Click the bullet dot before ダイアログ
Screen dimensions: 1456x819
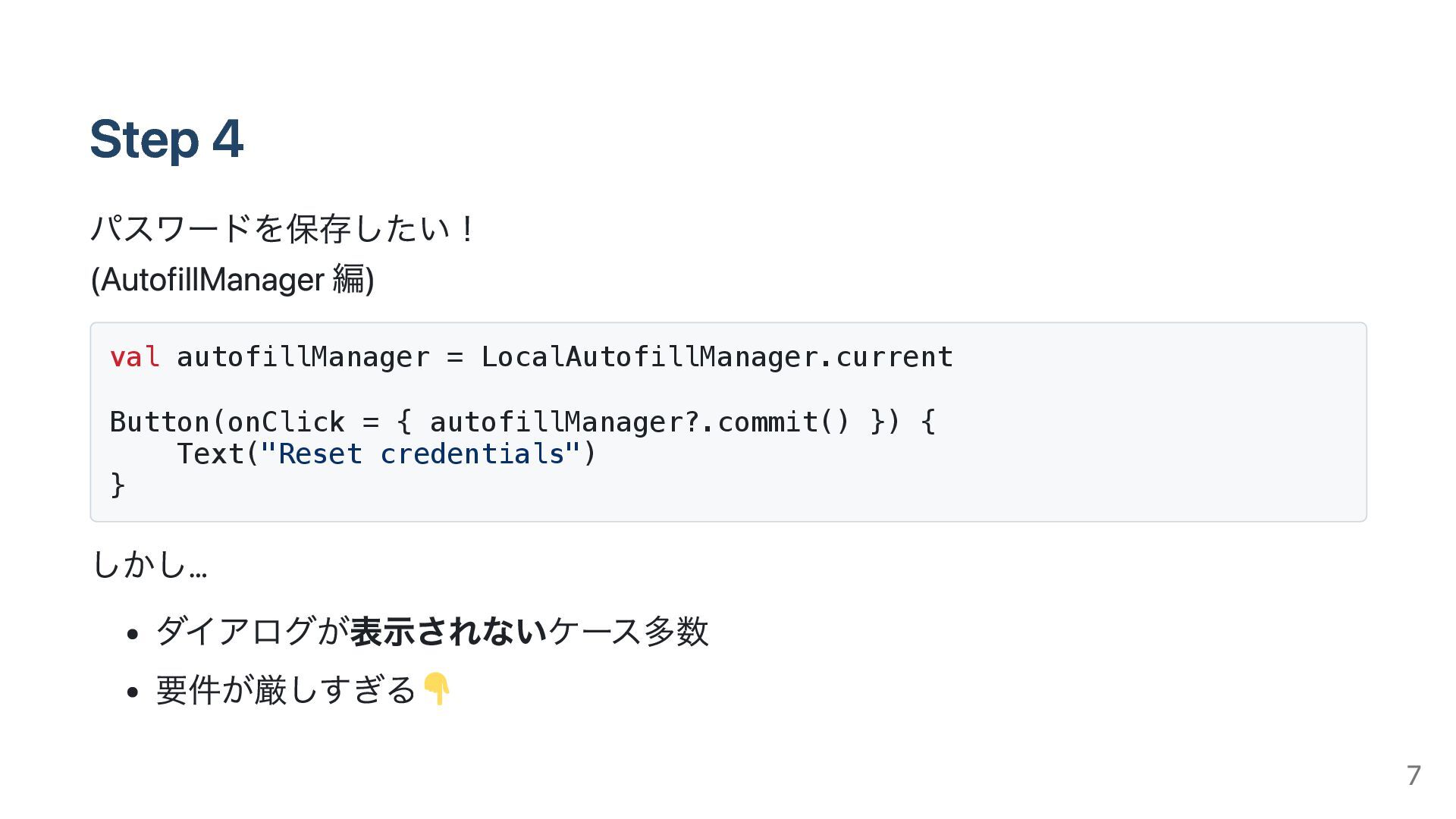(133, 634)
